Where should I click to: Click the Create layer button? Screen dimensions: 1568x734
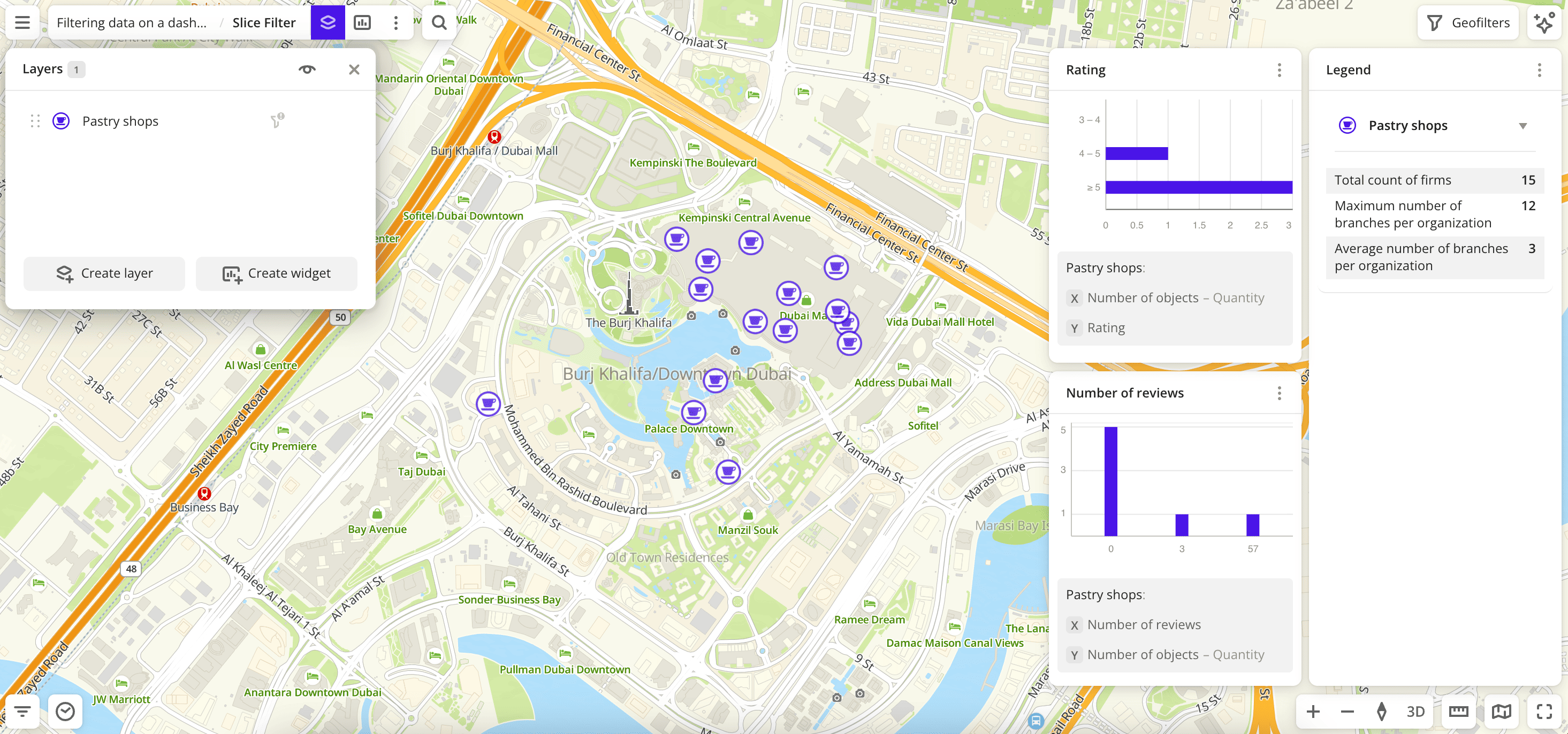pyautogui.click(x=104, y=273)
